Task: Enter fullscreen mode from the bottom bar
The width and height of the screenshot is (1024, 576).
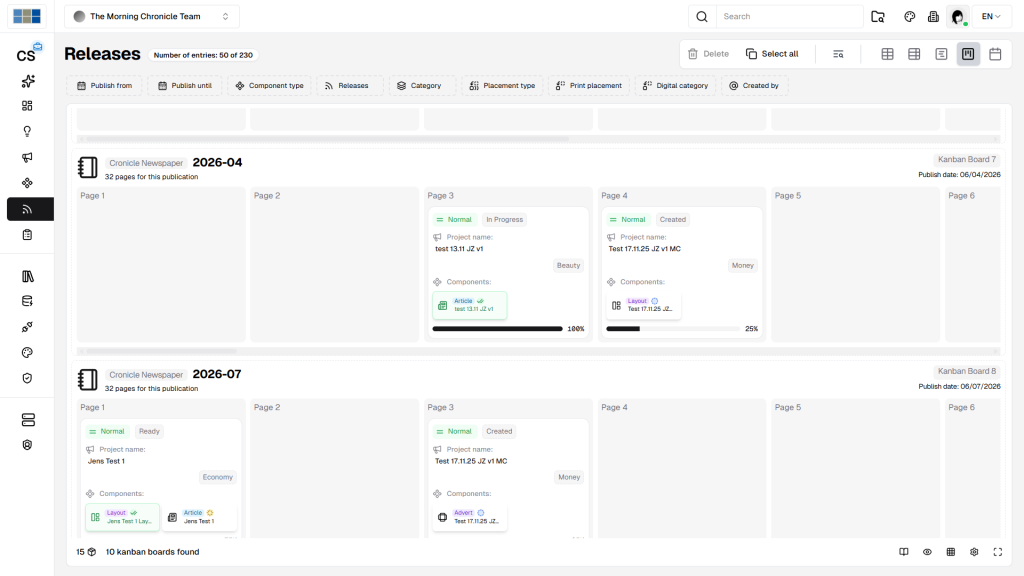Action: pyautogui.click(x=997, y=552)
